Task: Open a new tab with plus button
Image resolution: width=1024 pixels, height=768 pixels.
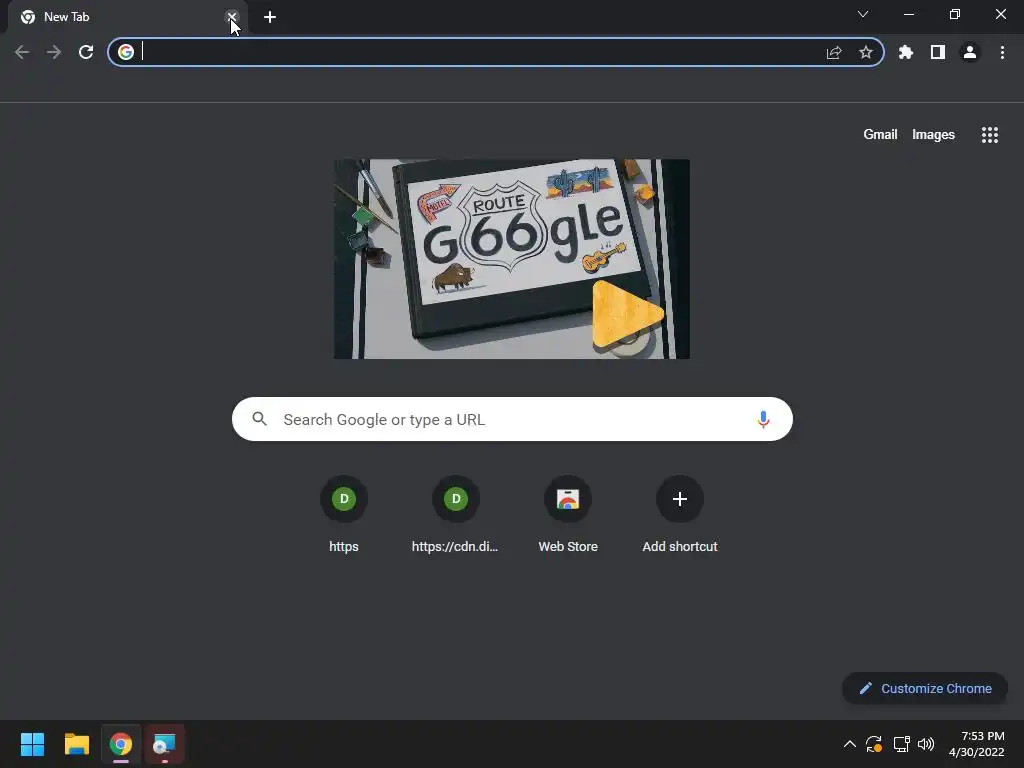Action: click(x=270, y=17)
